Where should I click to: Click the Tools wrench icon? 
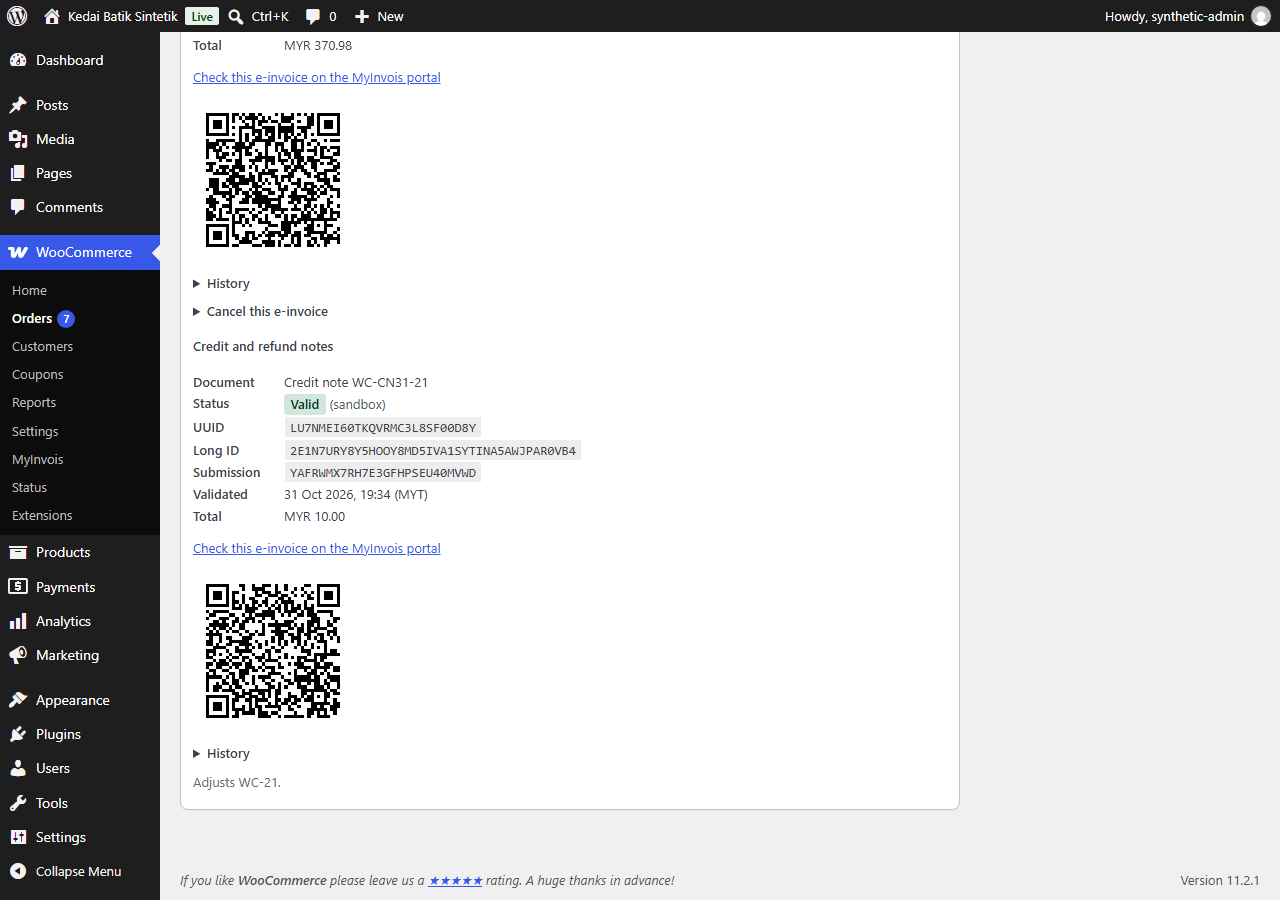[x=18, y=803]
